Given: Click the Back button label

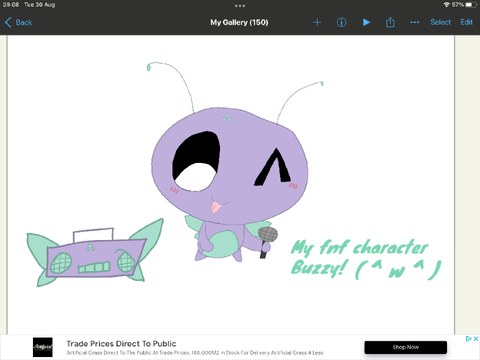Looking at the screenshot, I should click(x=24, y=22).
